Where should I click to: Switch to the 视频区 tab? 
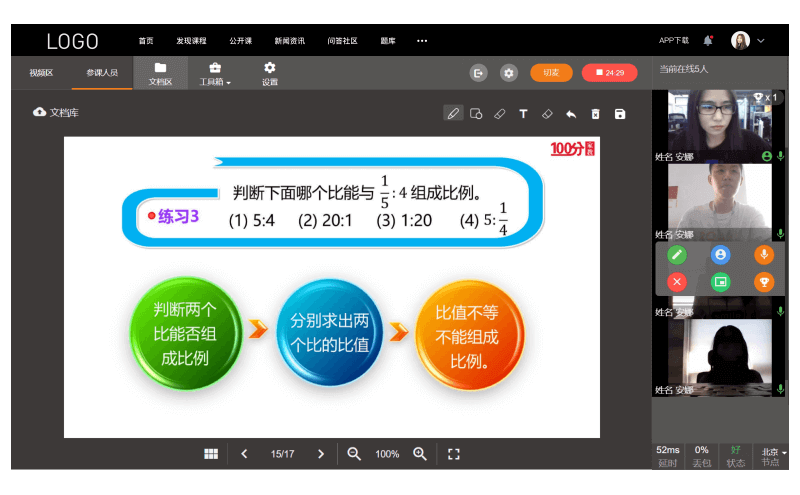coord(41,73)
